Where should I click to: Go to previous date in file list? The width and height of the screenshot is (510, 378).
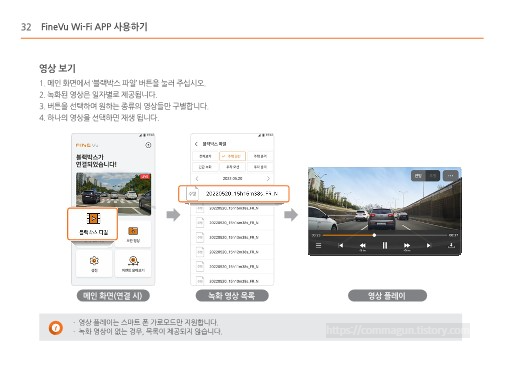tap(197, 179)
